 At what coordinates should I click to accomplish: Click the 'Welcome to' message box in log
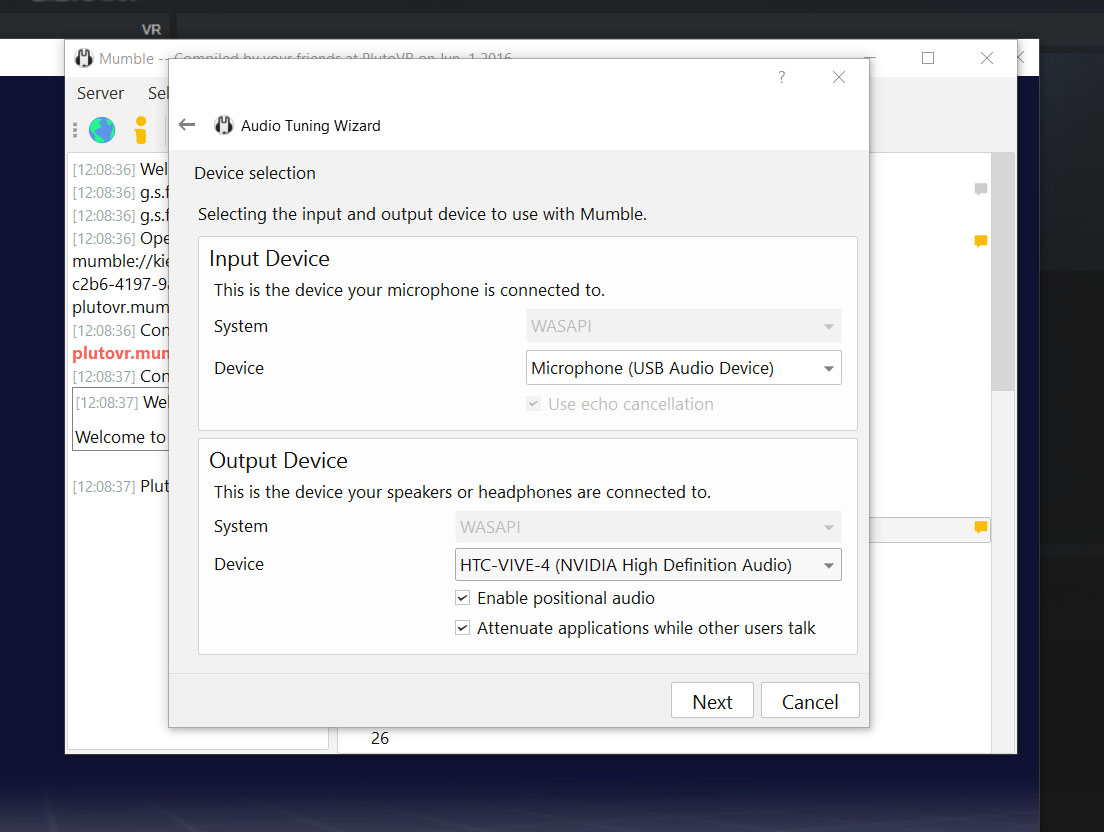pyautogui.click(x=120, y=419)
